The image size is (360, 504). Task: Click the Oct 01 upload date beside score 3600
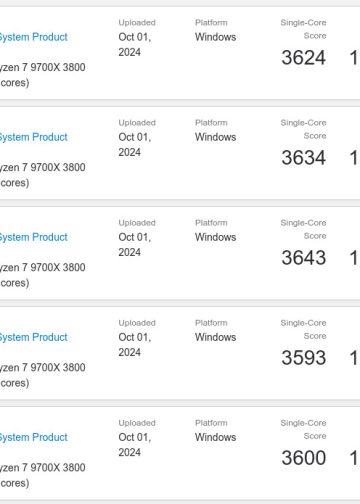point(135,444)
